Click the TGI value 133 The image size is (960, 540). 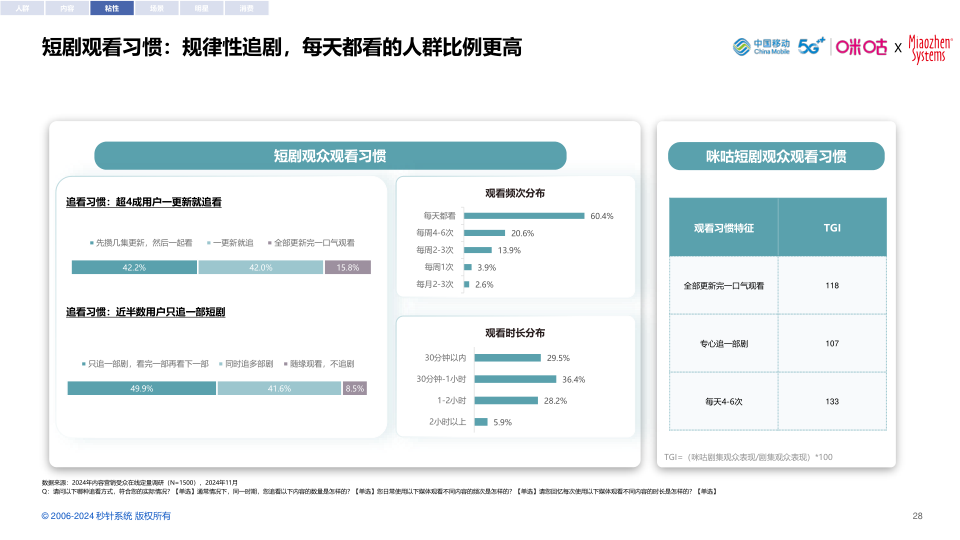(x=832, y=402)
